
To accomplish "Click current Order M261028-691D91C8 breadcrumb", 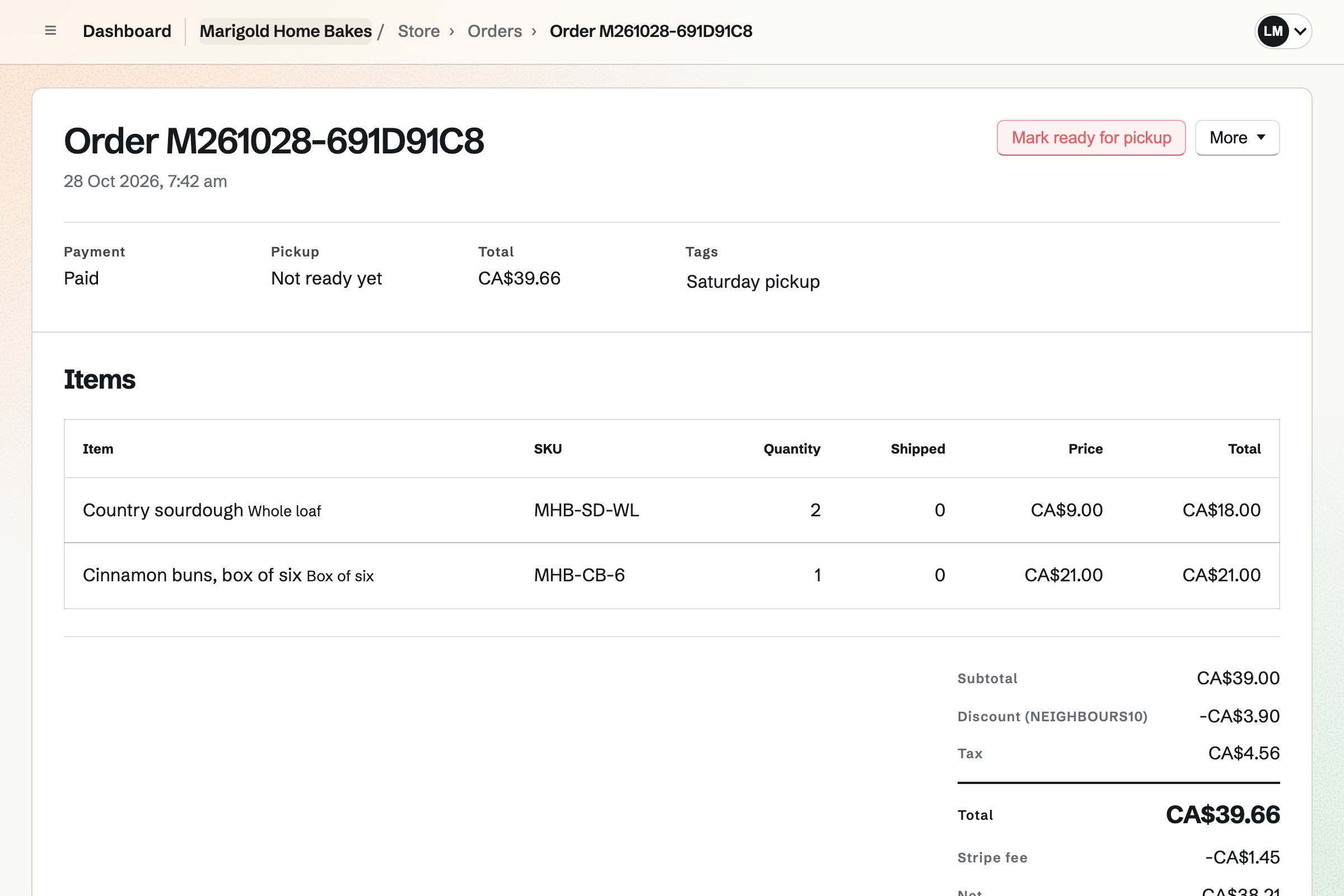I will 651,31.
